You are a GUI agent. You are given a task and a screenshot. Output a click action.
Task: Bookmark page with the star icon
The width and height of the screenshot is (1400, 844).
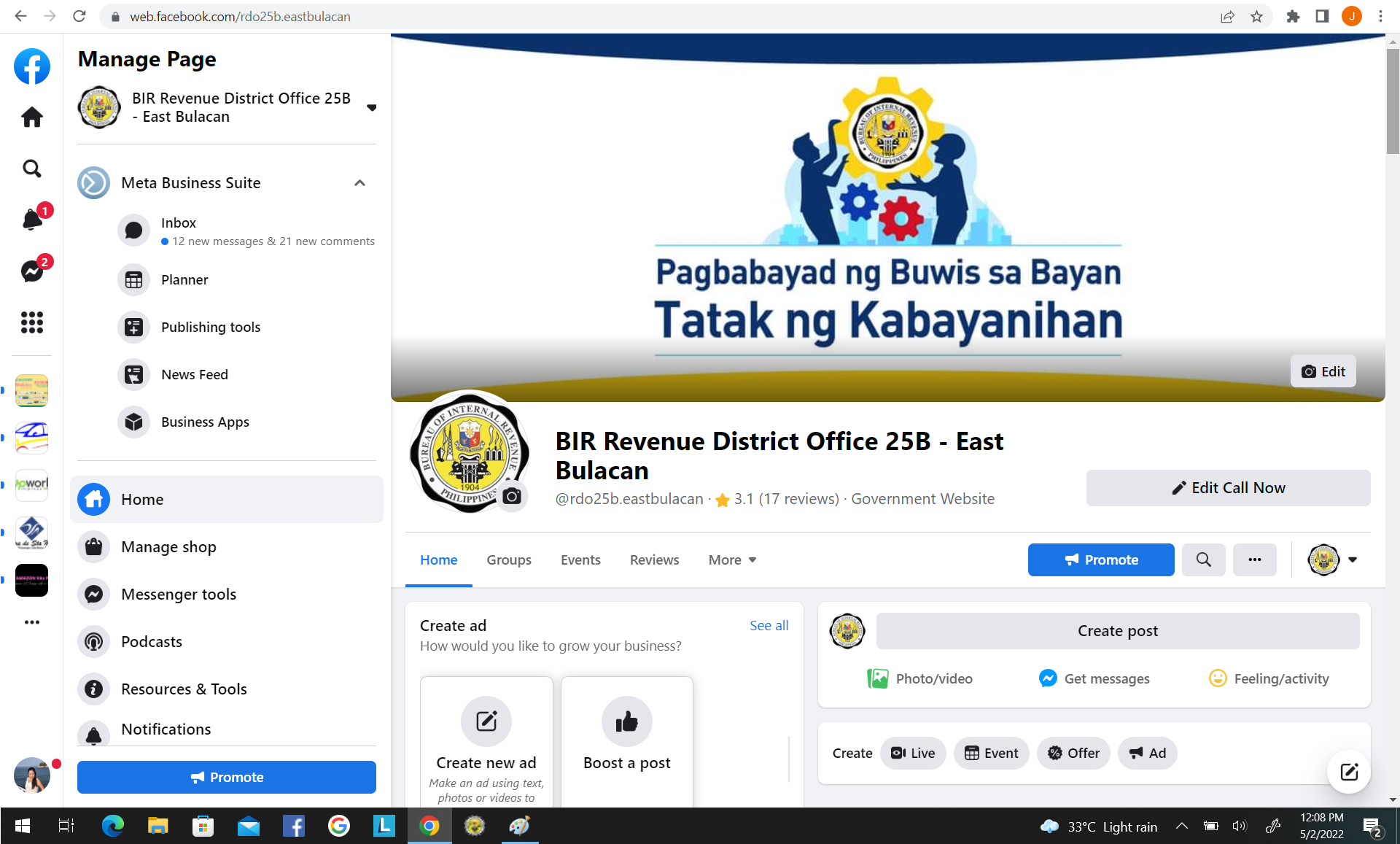click(1256, 16)
